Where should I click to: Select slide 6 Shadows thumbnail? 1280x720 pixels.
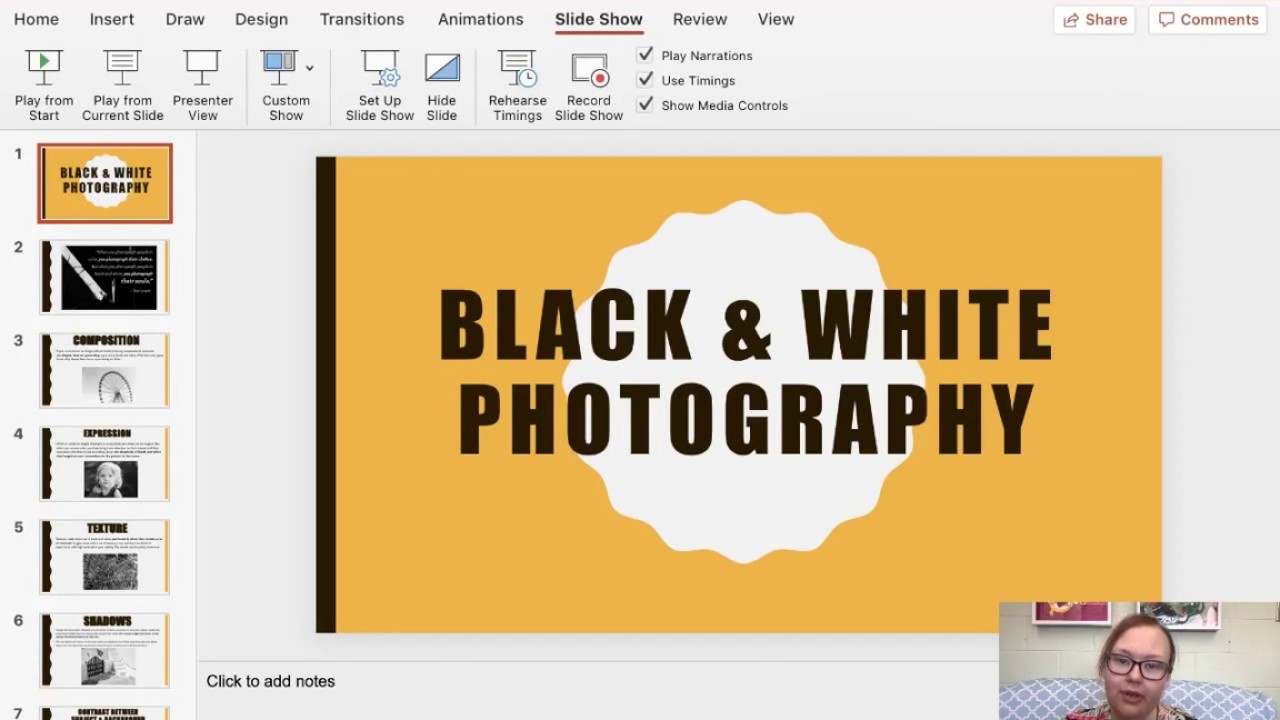(x=105, y=650)
